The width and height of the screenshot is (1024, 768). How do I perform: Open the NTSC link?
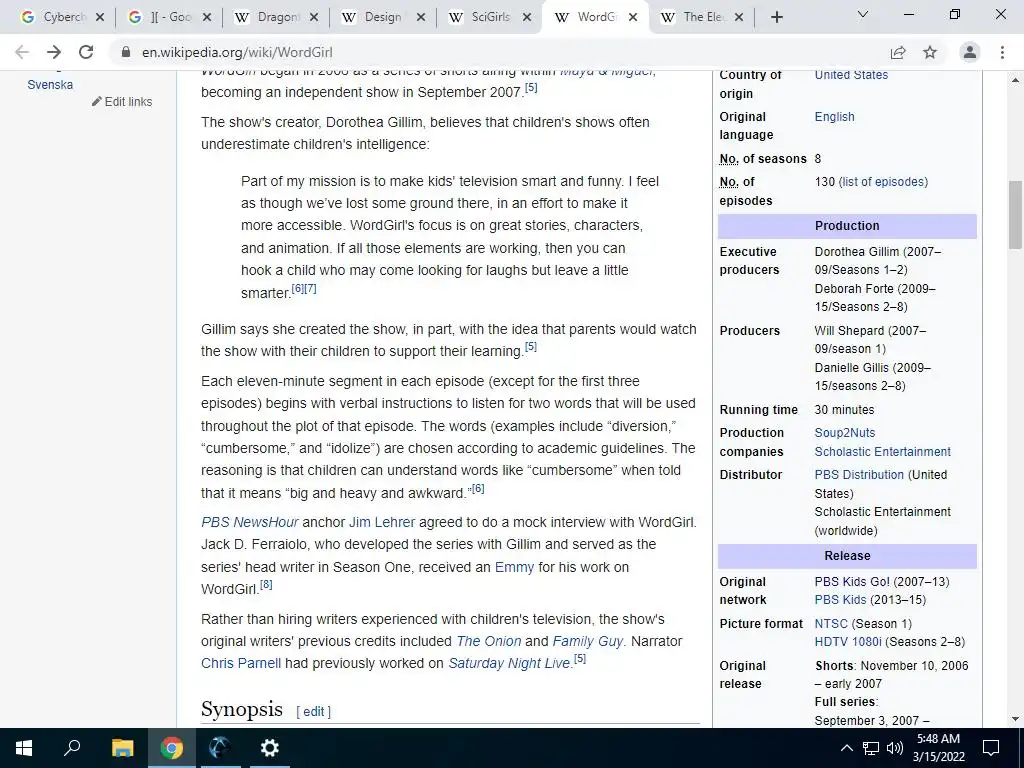click(x=831, y=624)
